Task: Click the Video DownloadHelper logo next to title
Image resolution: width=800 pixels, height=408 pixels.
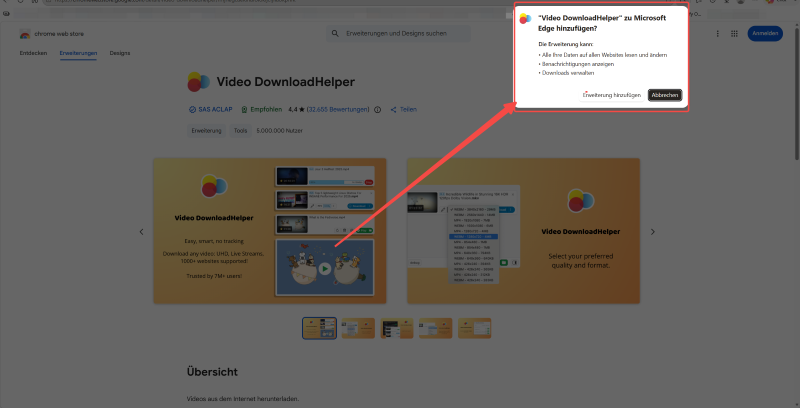Action: (198, 82)
